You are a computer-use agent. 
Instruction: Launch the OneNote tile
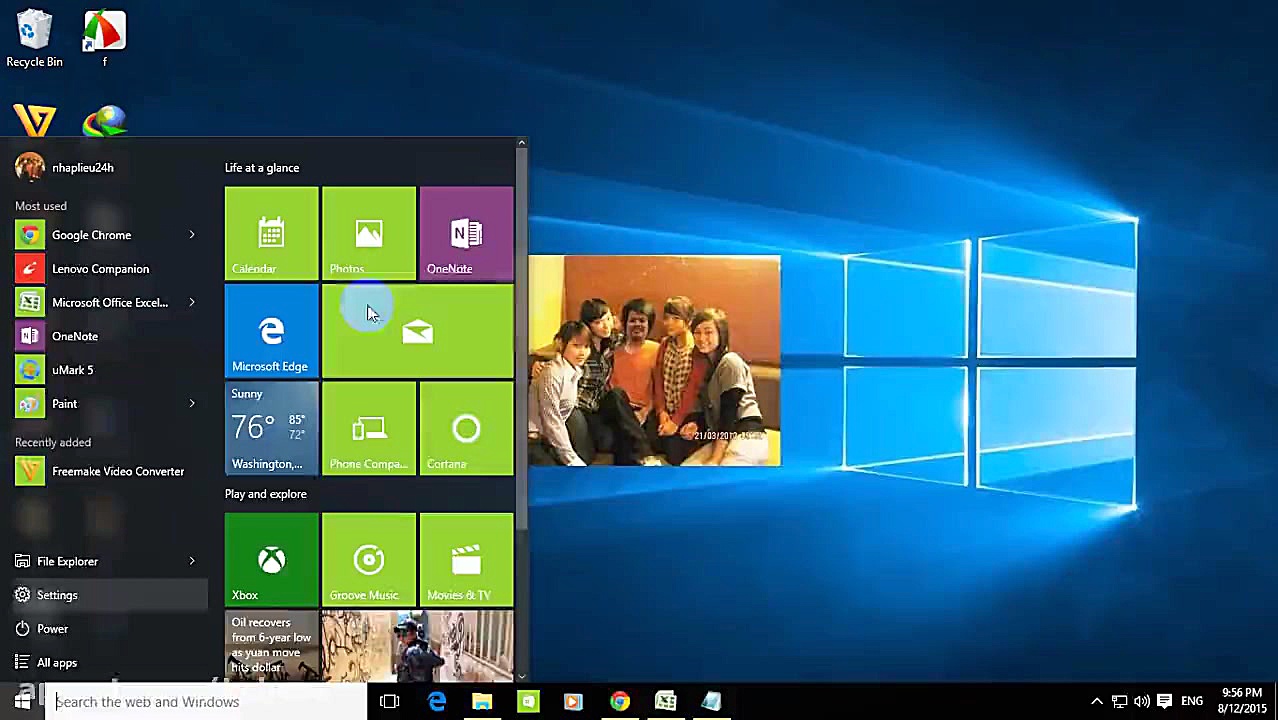point(466,233)
